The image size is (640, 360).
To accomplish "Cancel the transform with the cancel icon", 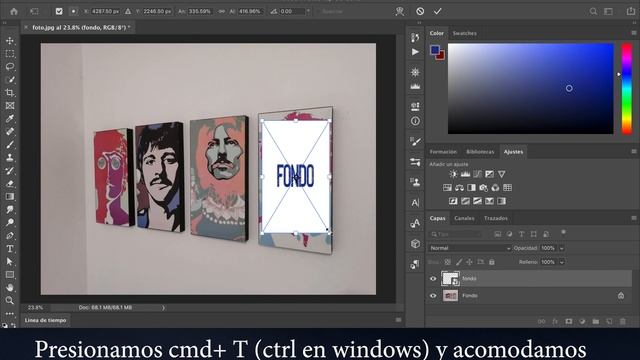I will tap(420, 11).
